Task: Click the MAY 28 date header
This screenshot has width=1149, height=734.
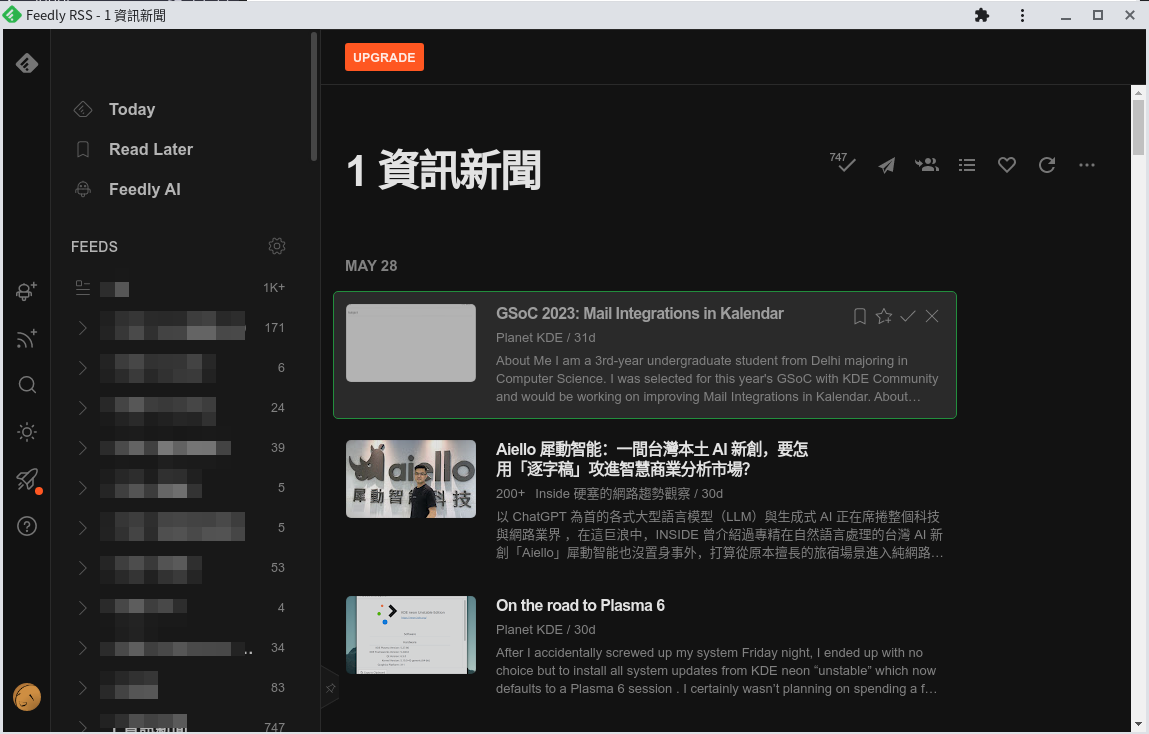Action: [372, 266]
